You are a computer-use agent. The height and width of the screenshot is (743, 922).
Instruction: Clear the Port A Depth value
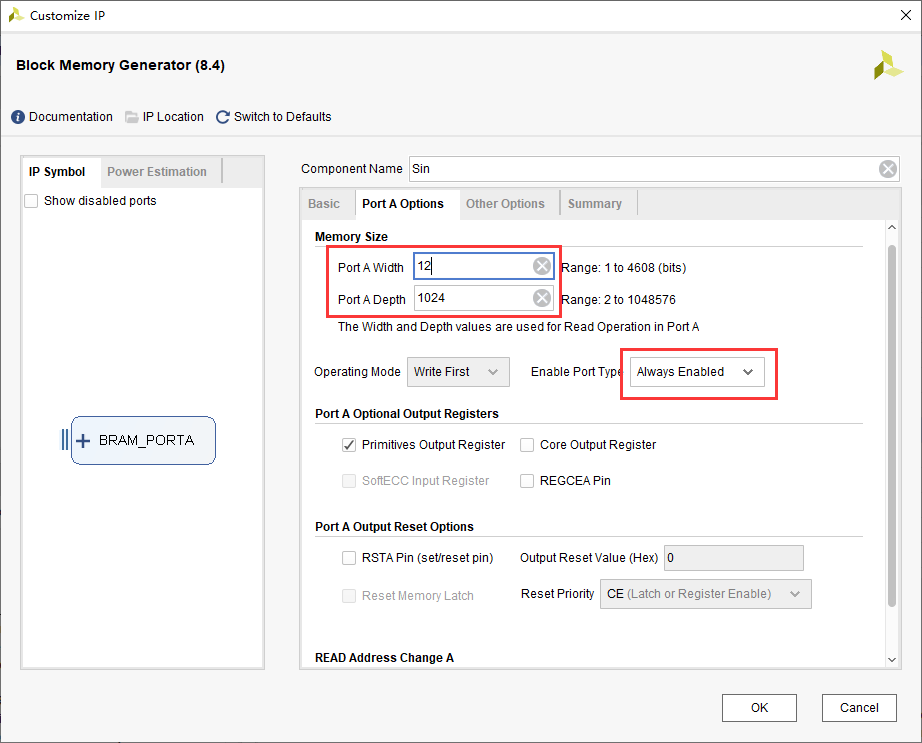point(542,298)
